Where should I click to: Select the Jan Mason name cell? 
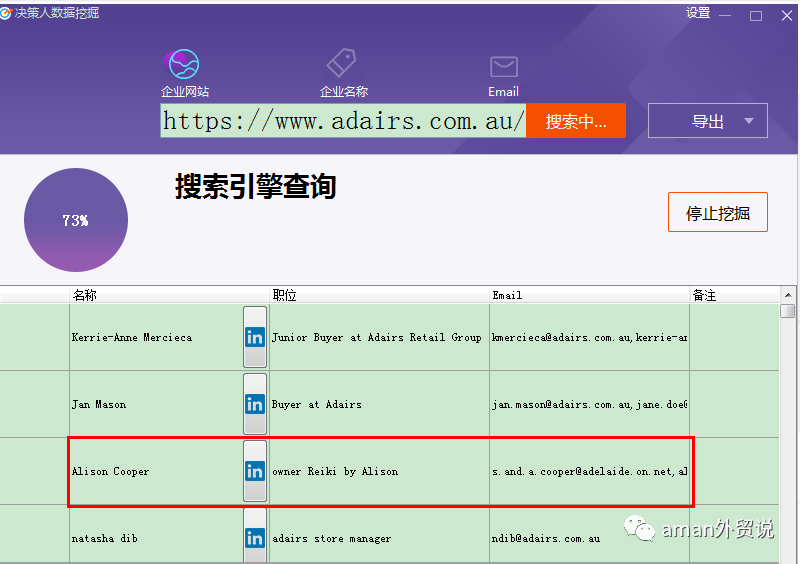(156, 404)
